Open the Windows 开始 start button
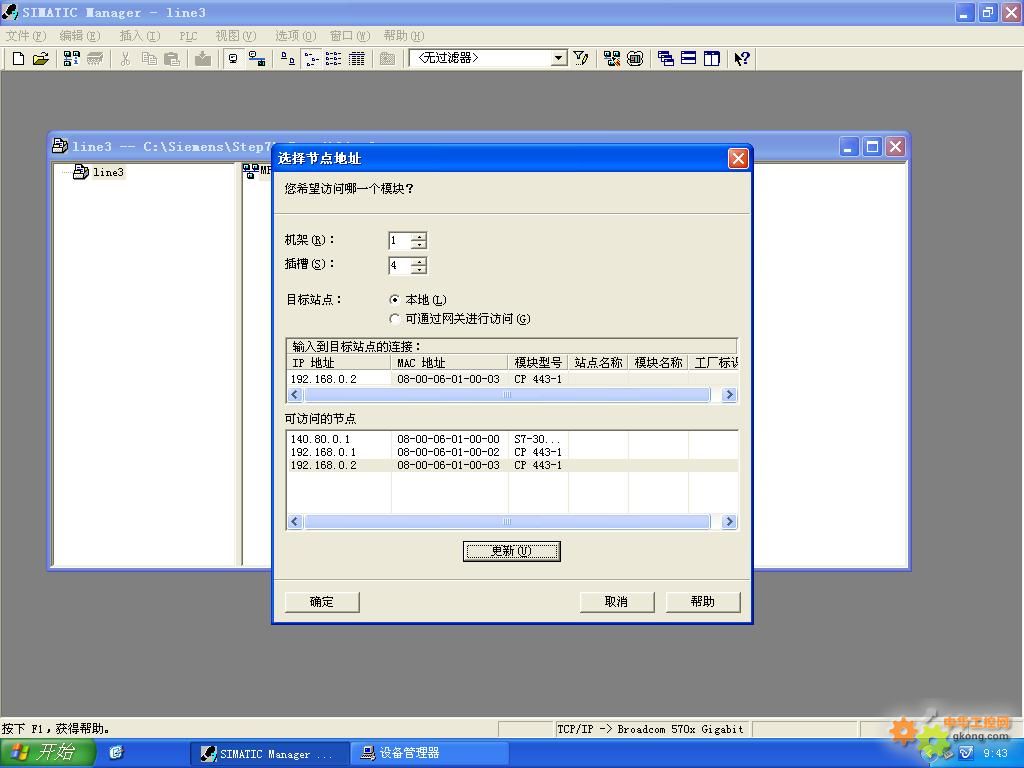 (48, 753)
